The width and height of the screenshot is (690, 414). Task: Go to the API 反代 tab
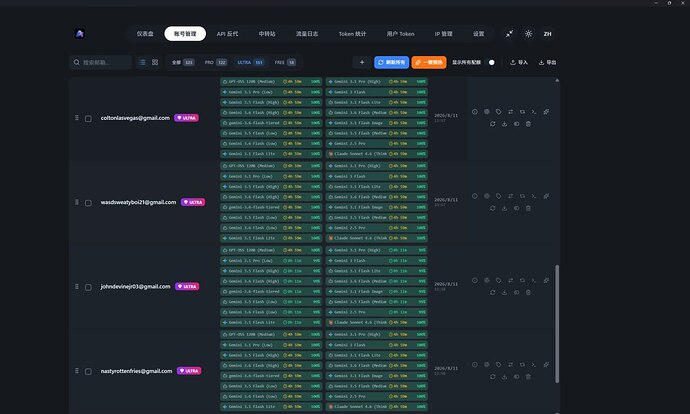tap(227, 34)
